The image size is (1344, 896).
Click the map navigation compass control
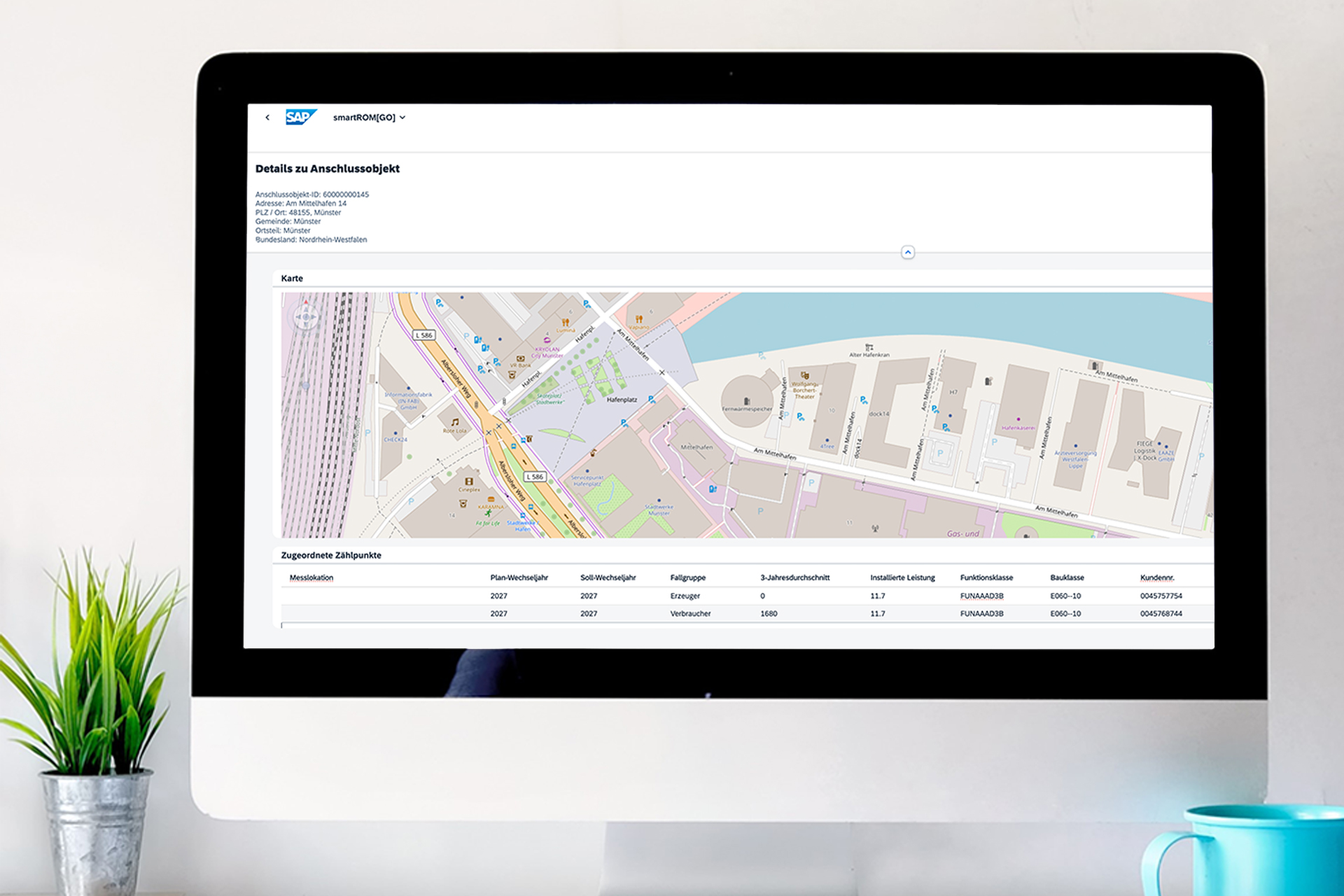point(306,316)
